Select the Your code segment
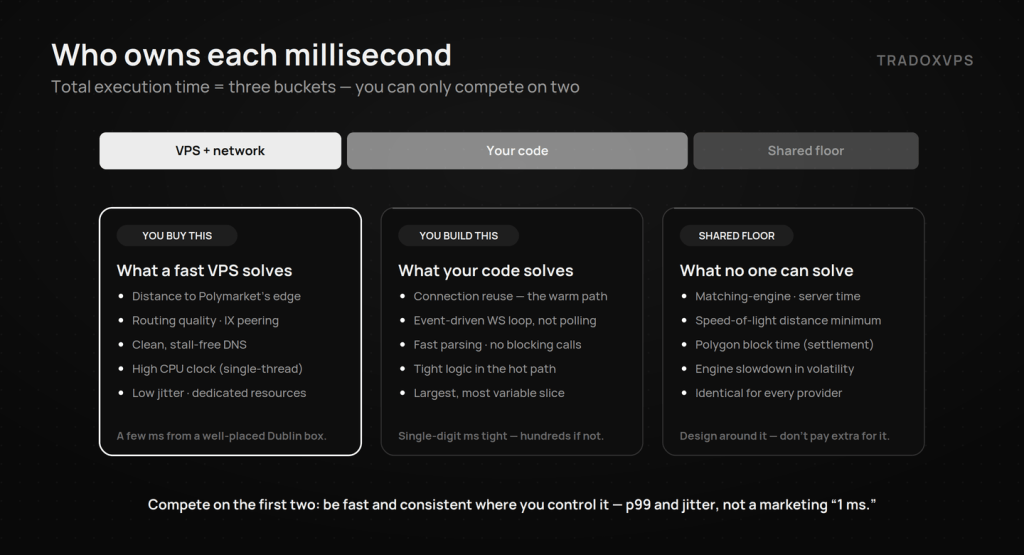Image resolution: width=1024 pixels, height=555 pixels. [517, 151]
